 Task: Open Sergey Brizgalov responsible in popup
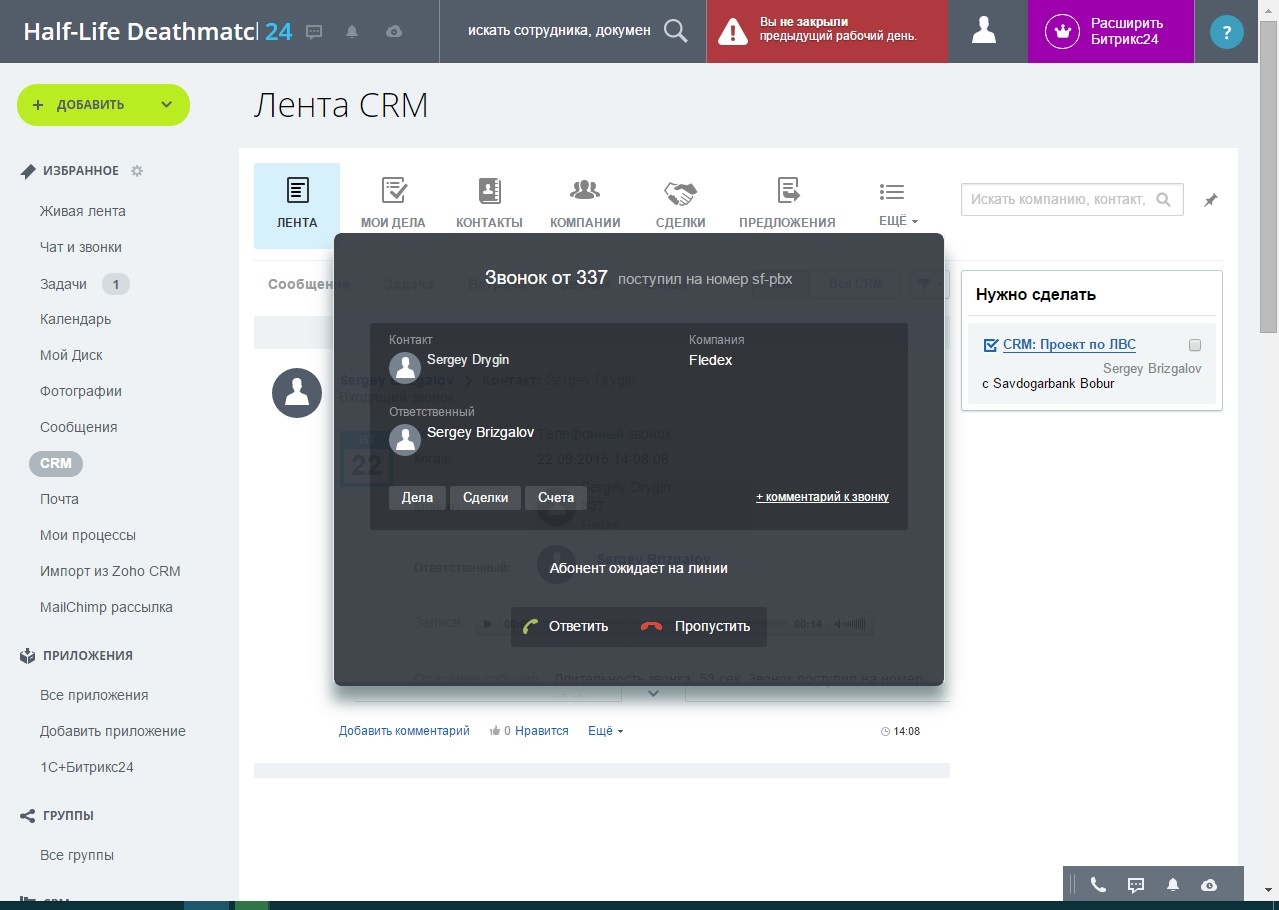pos(480,433)
